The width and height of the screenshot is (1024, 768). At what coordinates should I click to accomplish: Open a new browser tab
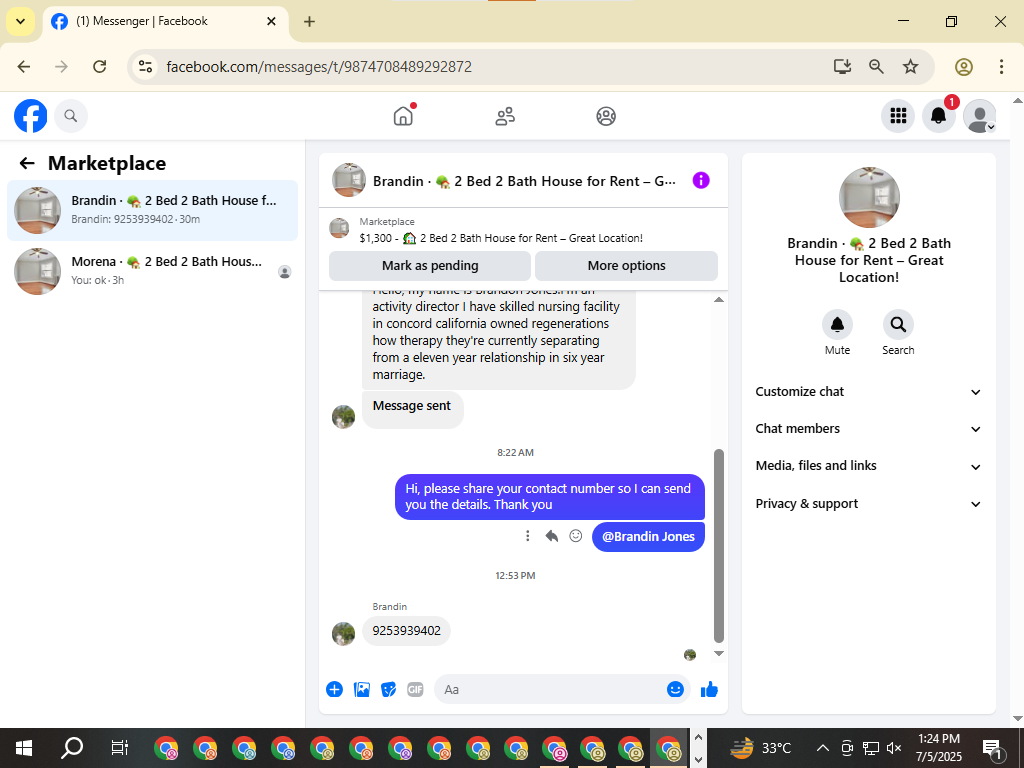[x=309, y=22]
